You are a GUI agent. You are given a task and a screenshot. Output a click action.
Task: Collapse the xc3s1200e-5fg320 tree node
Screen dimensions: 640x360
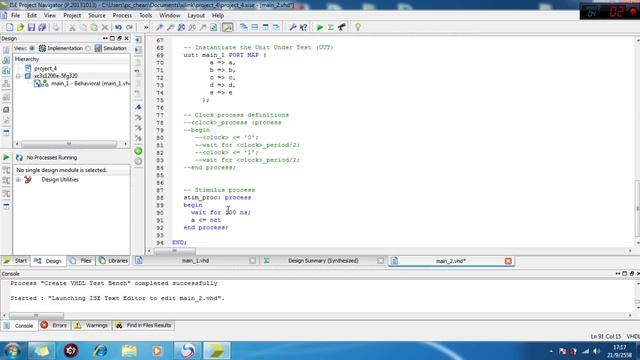(18, 76)
